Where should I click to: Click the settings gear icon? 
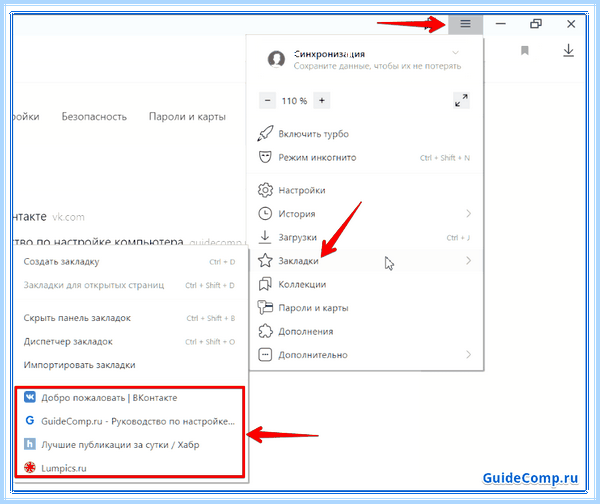(265, 190)
